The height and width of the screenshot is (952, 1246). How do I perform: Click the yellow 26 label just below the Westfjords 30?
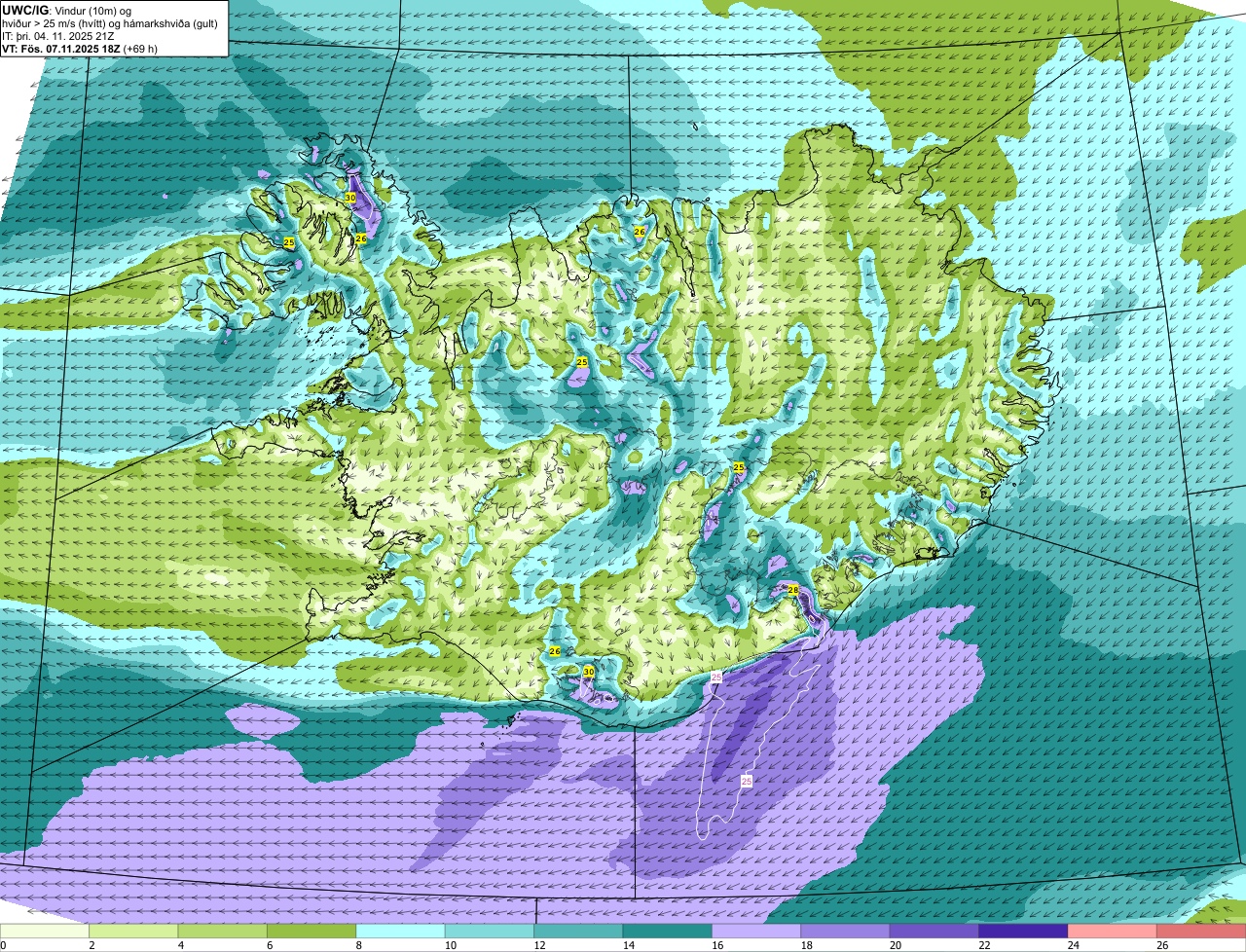pos(360,238)
